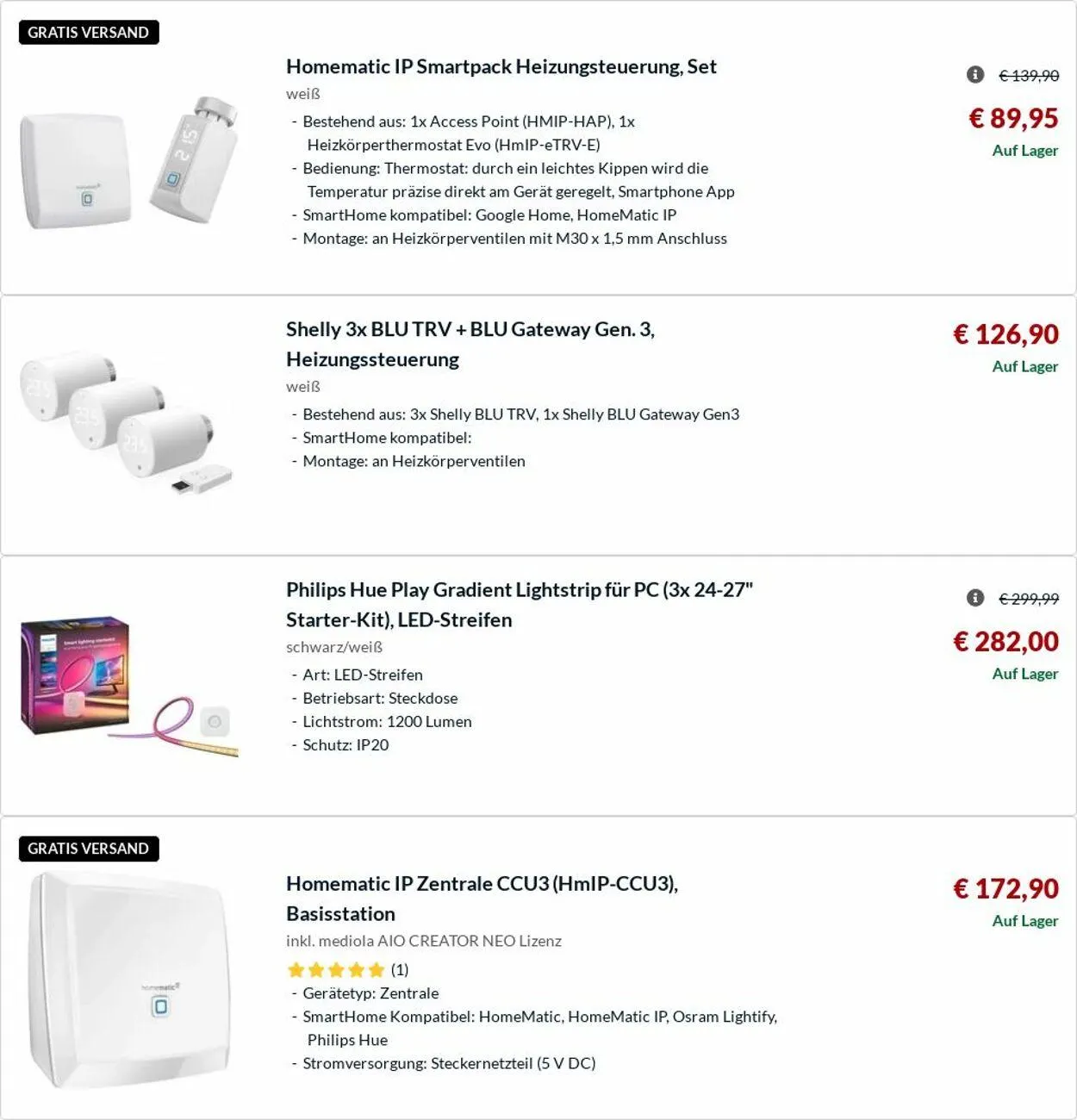Click Gratis Versand badge on CCU3

89,849
